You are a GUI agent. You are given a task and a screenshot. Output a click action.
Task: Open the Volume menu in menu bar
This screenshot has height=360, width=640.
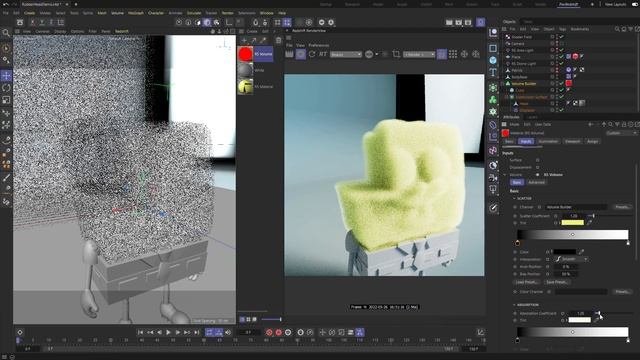tap(117, 13)
